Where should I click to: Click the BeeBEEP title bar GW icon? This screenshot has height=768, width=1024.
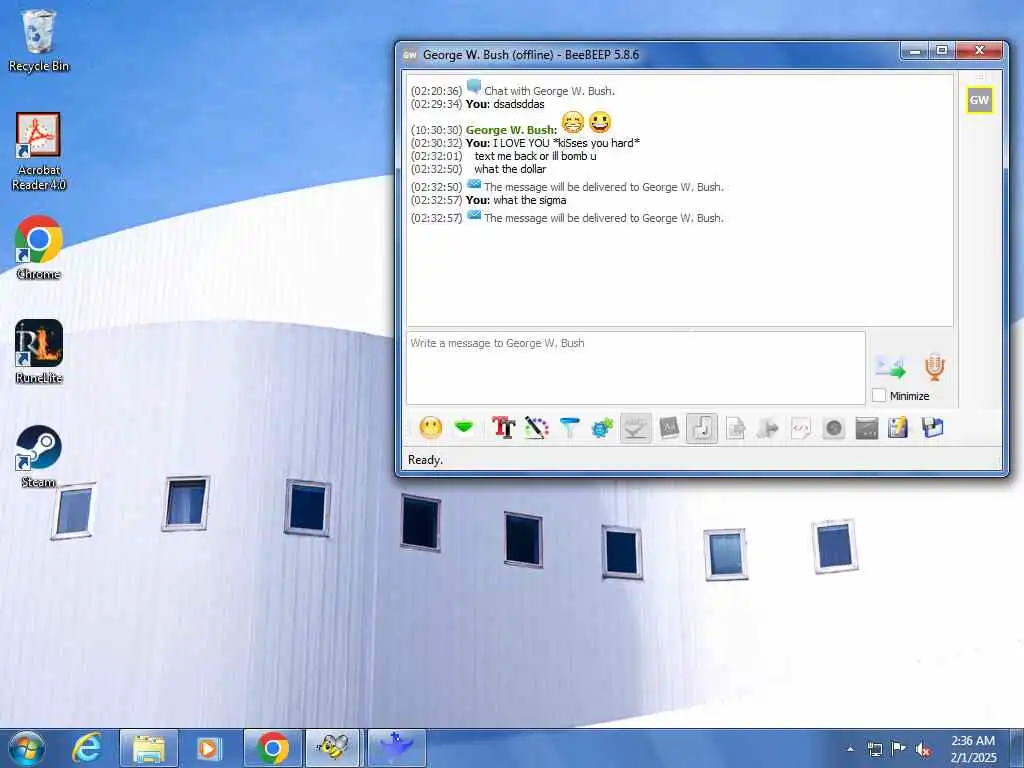[409, 55]
